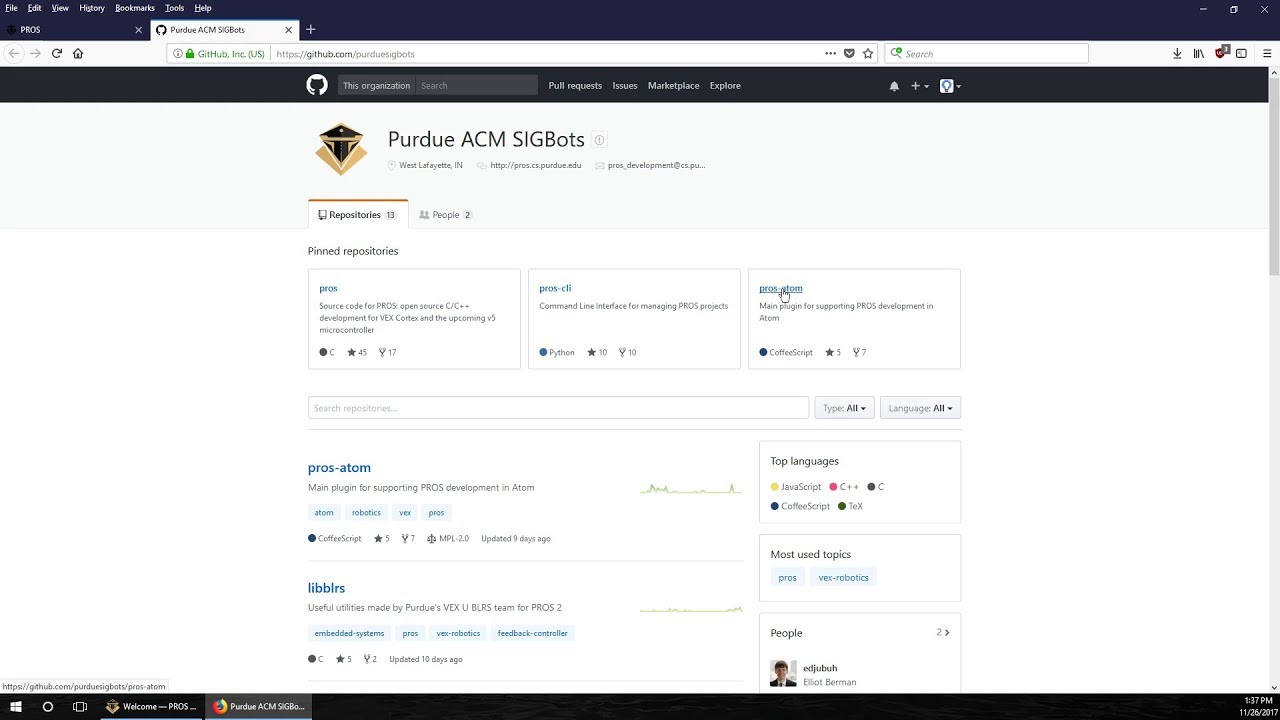Select vex-robotics in Most used topics
The height and width of the screenshot is (720, 1280).
coord(843,578)
